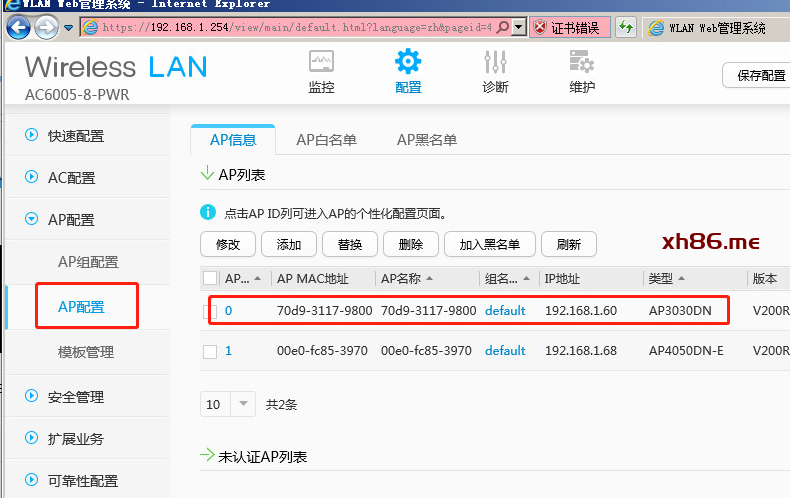
Task: Open the 监控 monitoring icon
Action: point(321,62)
